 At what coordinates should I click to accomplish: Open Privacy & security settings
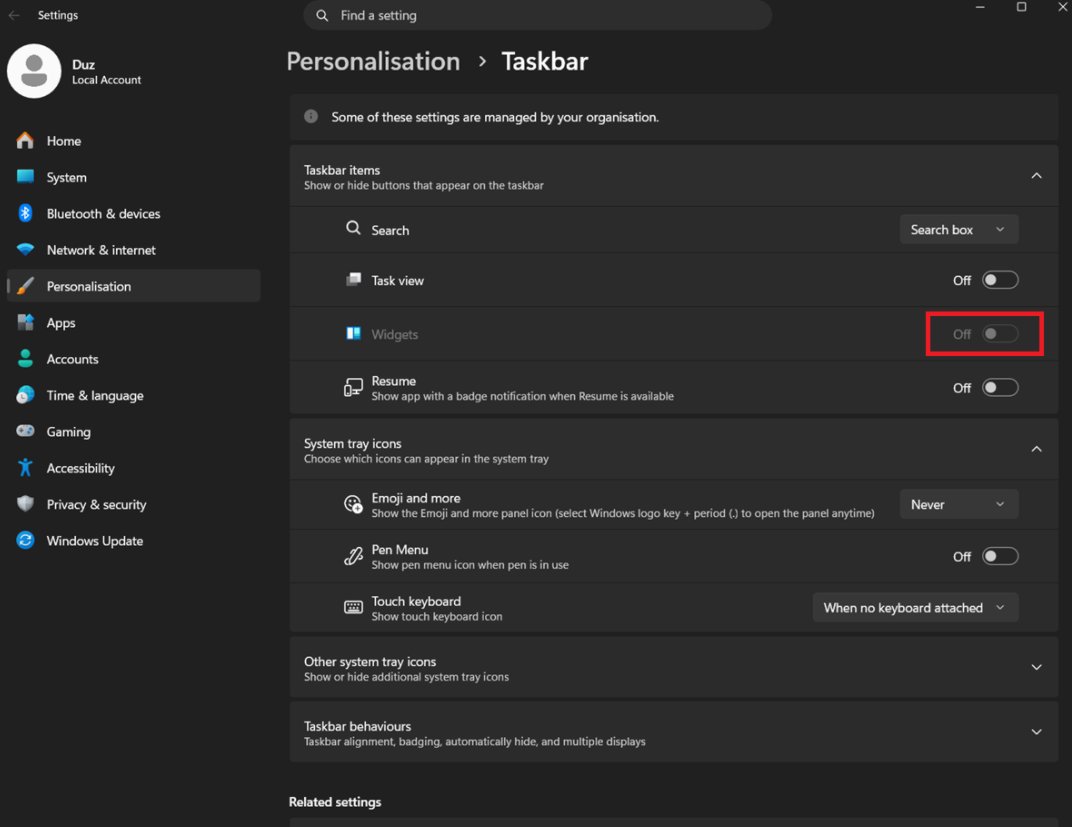coord(133,504)
